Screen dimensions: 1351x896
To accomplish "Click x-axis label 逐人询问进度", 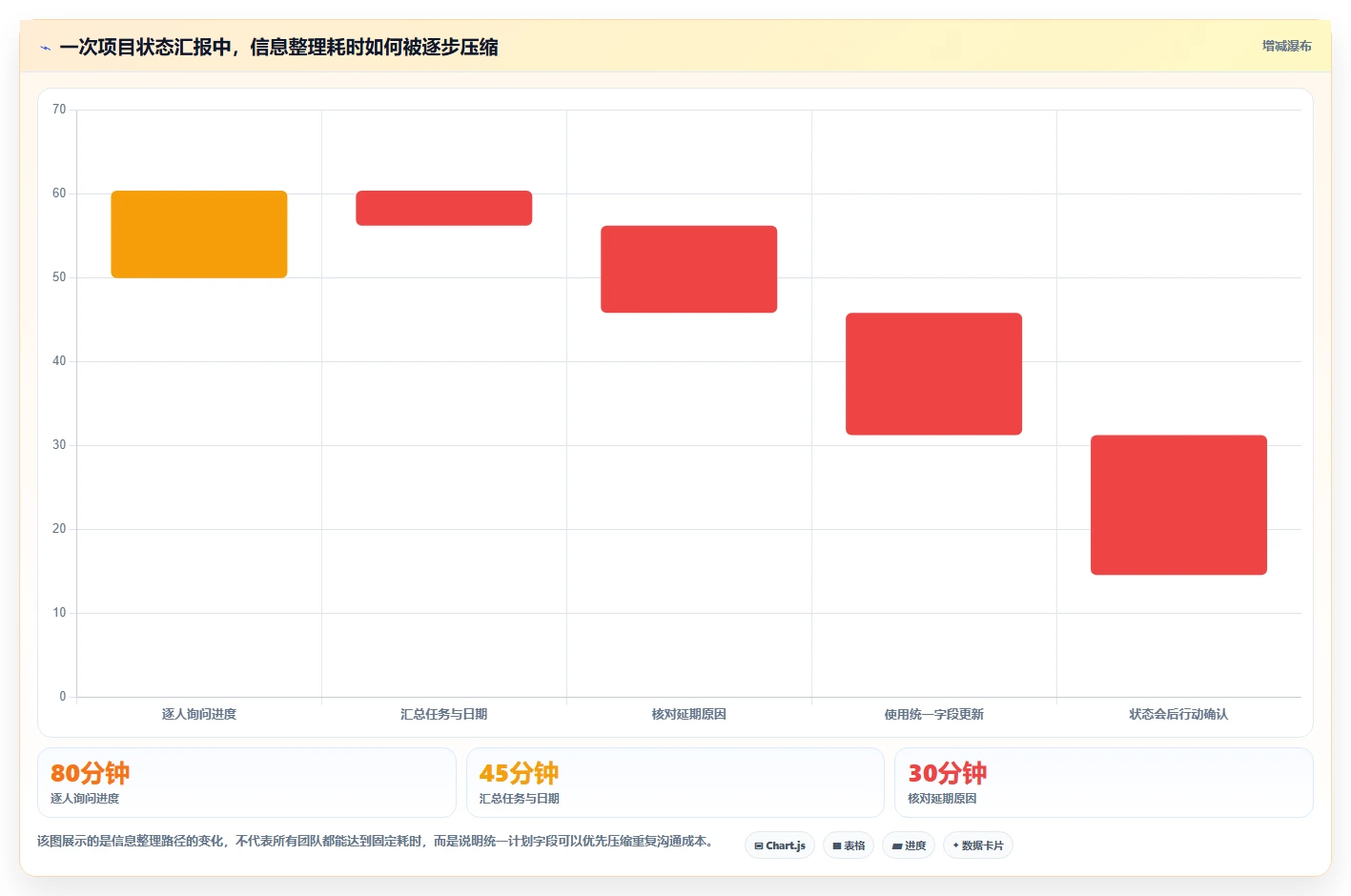I will click(x=199, y=714).
